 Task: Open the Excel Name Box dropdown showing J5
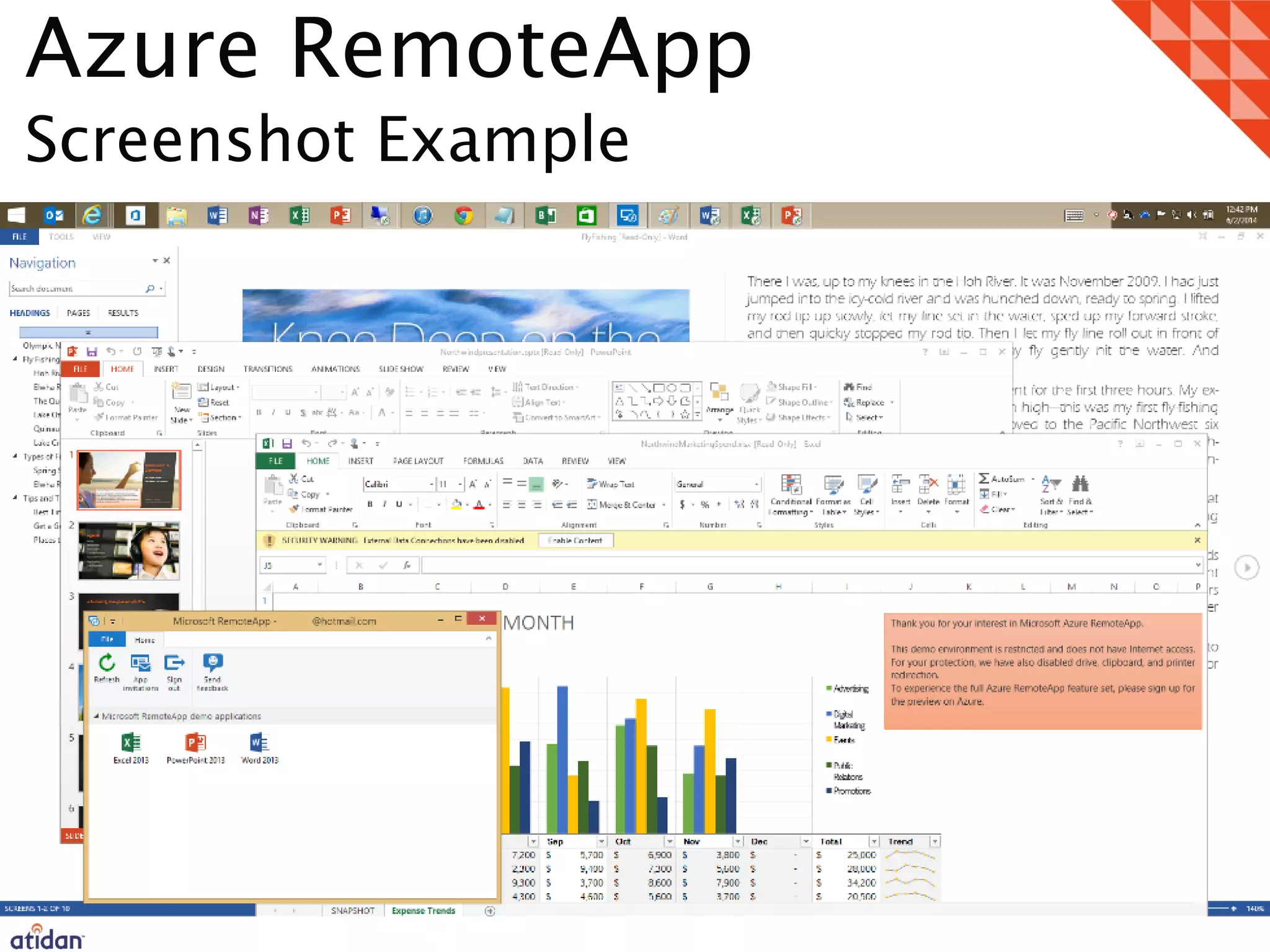[319, 565]
